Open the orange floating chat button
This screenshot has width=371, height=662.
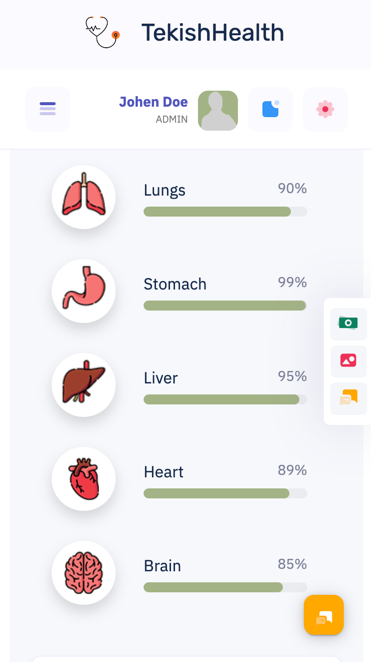click(324, 615)
